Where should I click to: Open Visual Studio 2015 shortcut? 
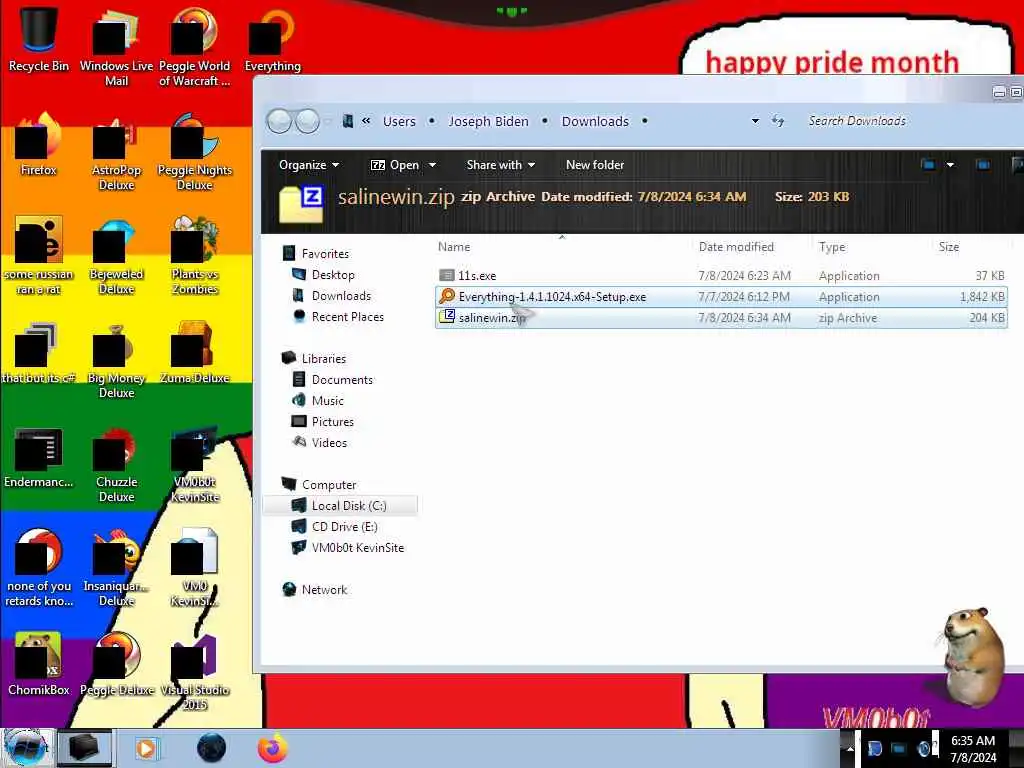point(195,673)
